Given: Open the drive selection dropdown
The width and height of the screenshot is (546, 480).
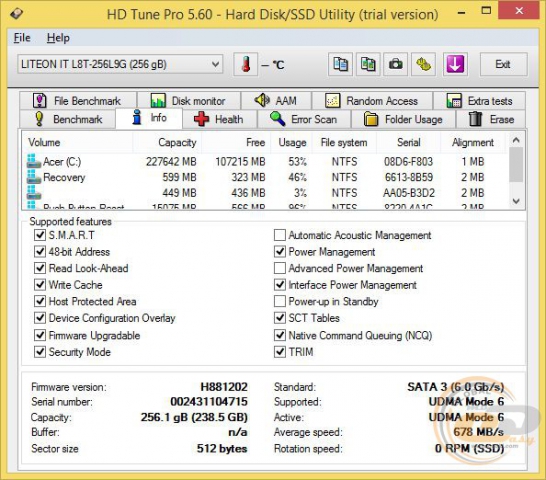Looking at the screenshot, I should [x=120, y=64].
